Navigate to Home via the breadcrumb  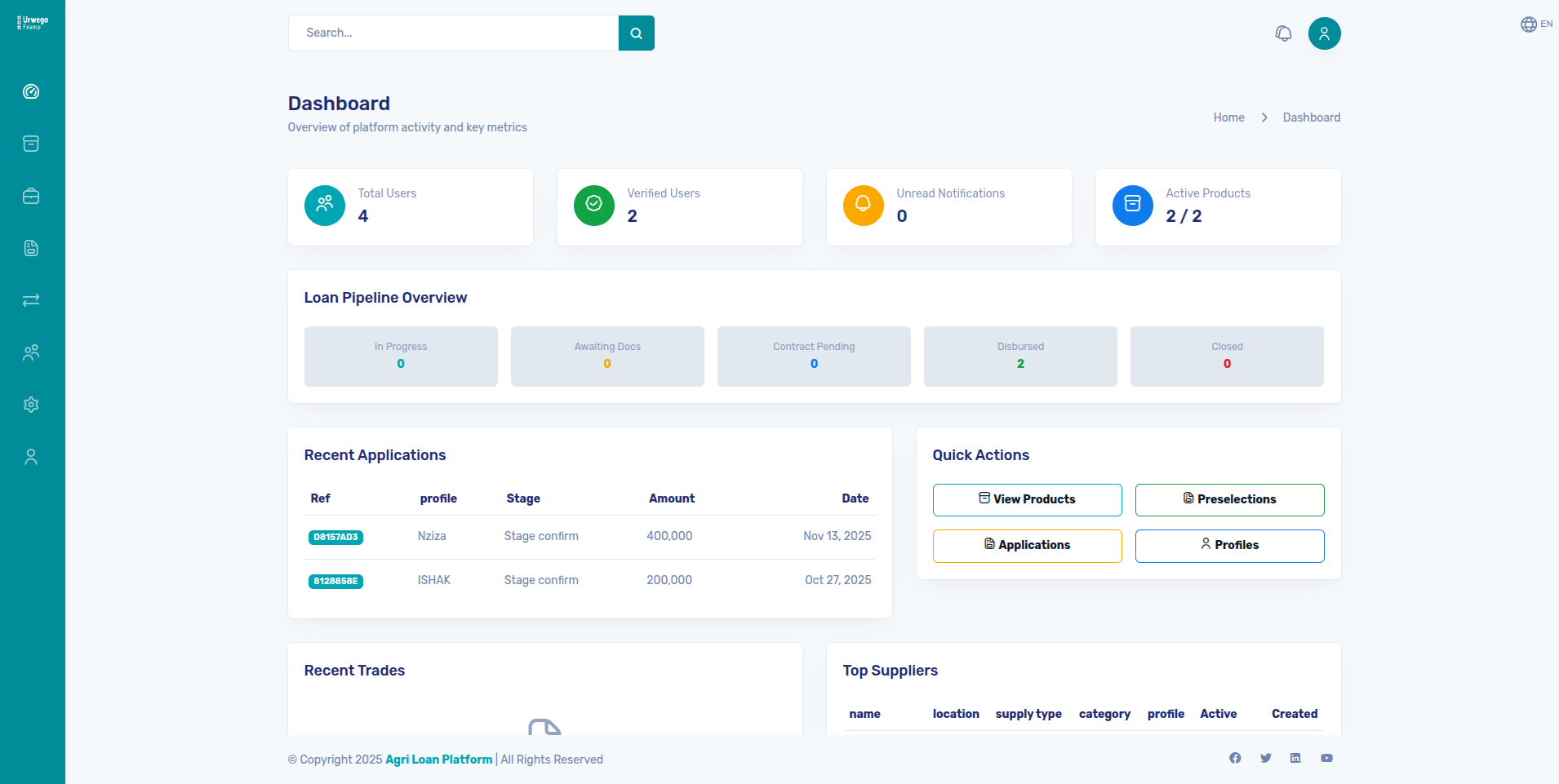coord(1228,117)
